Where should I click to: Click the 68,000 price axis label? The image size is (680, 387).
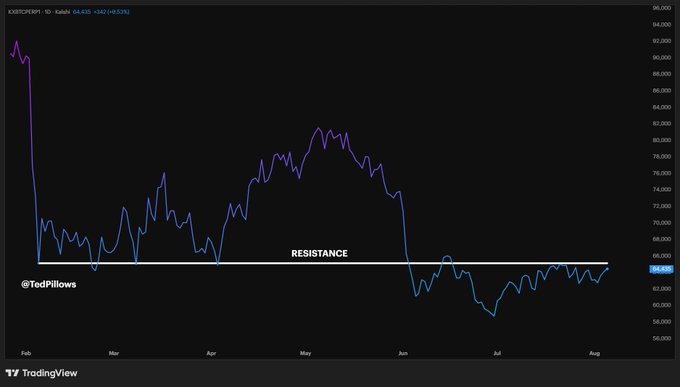click(x=662, y=239)
